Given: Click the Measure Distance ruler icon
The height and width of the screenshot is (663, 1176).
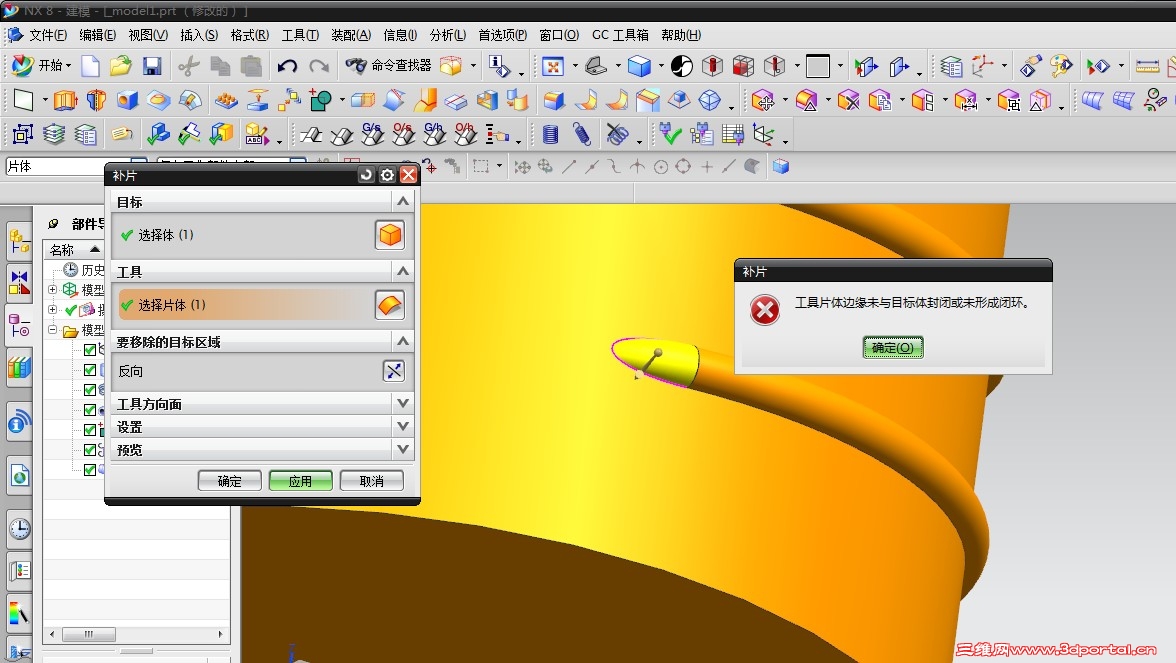Looking at the screenshot, I should click(x=1147, y=66).
